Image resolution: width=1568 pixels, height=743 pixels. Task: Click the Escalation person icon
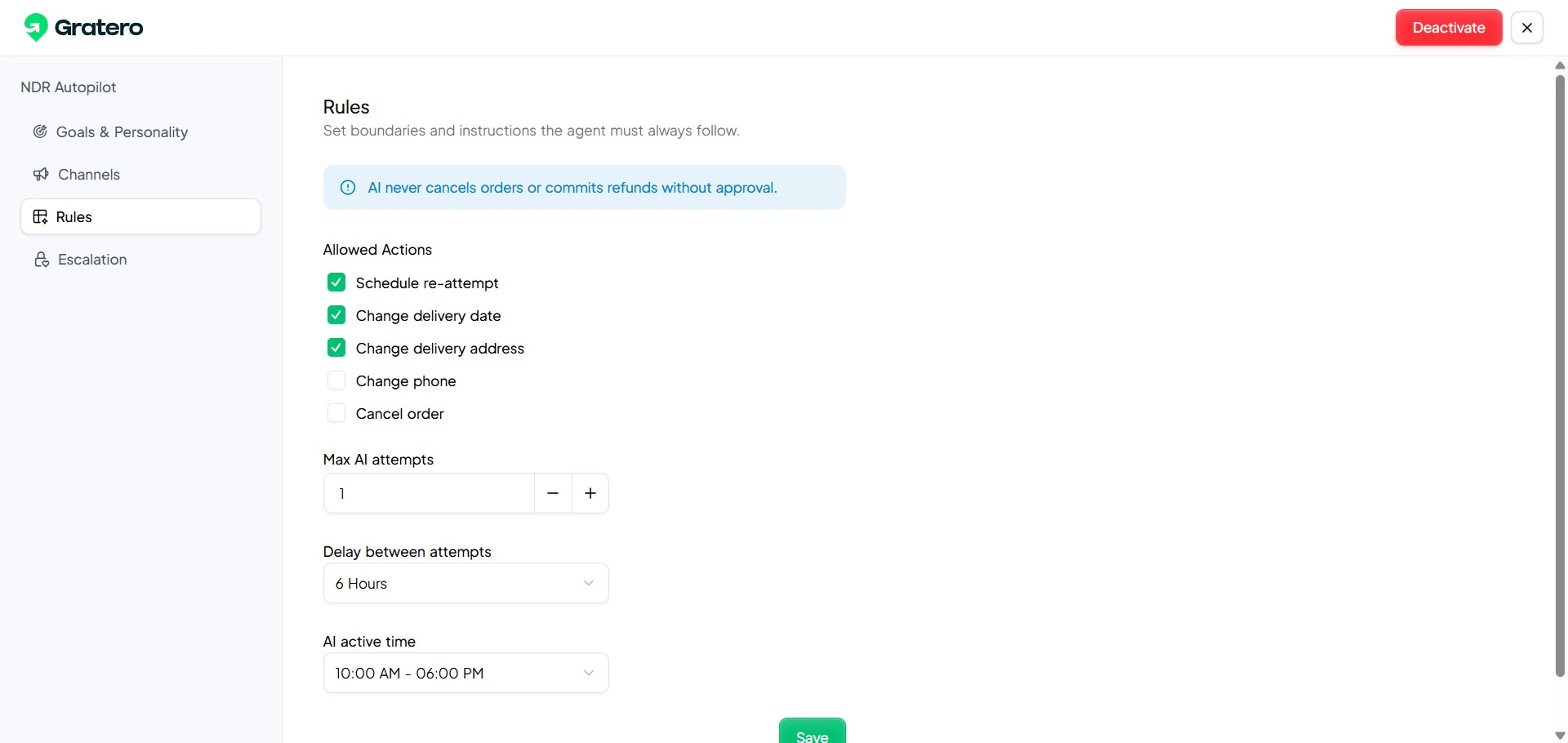[41, 259]
